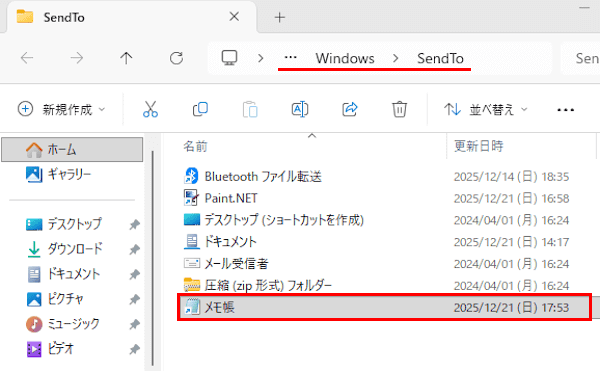The width and height of the screenshot is (600, 371).
Task: Click the navigation pane scrollbar
Action: (153, 258)
